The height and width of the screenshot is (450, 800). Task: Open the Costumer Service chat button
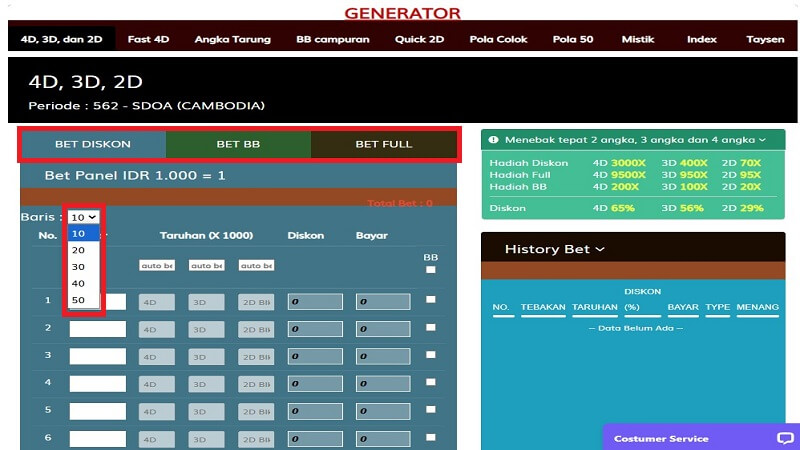click(702, 438)
